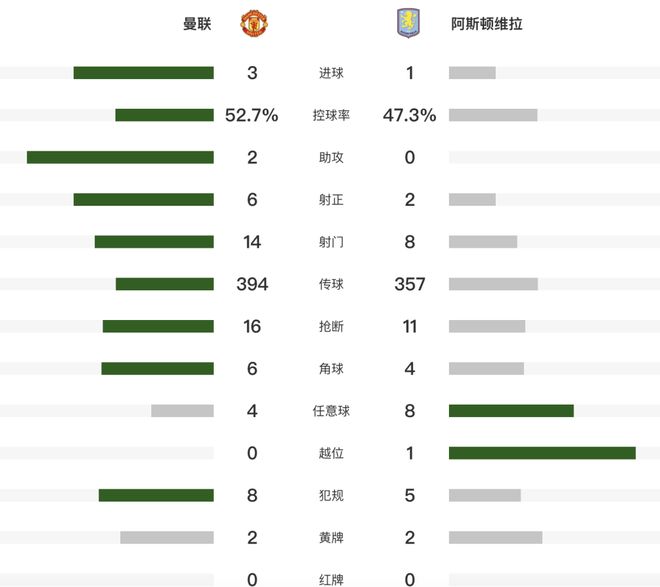Select the 阿斯顿维拉 team name
Image resolution: width=660 pixels, height=587 pixels.
coord(487,24)
